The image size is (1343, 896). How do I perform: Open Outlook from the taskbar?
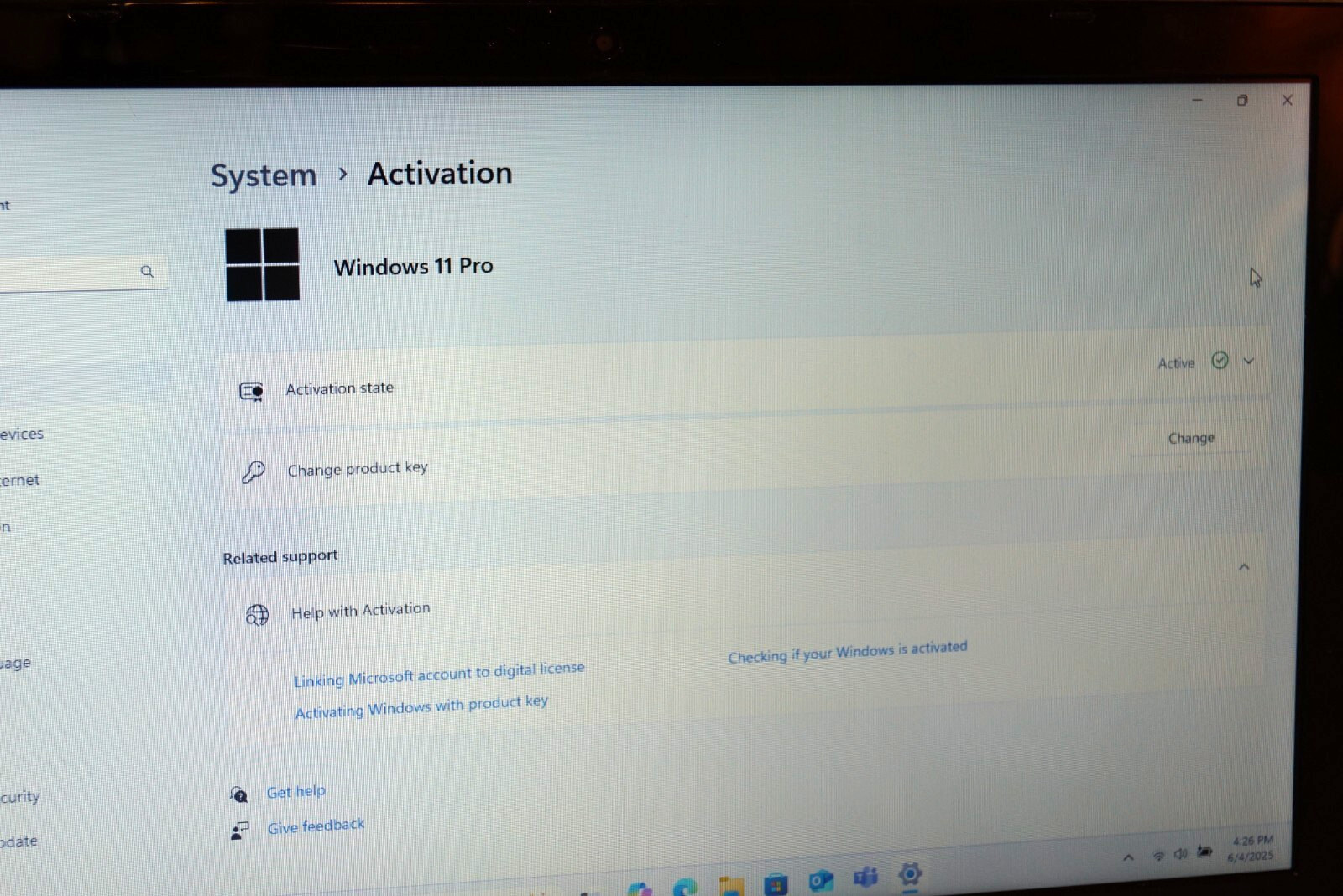click(820, 880)
